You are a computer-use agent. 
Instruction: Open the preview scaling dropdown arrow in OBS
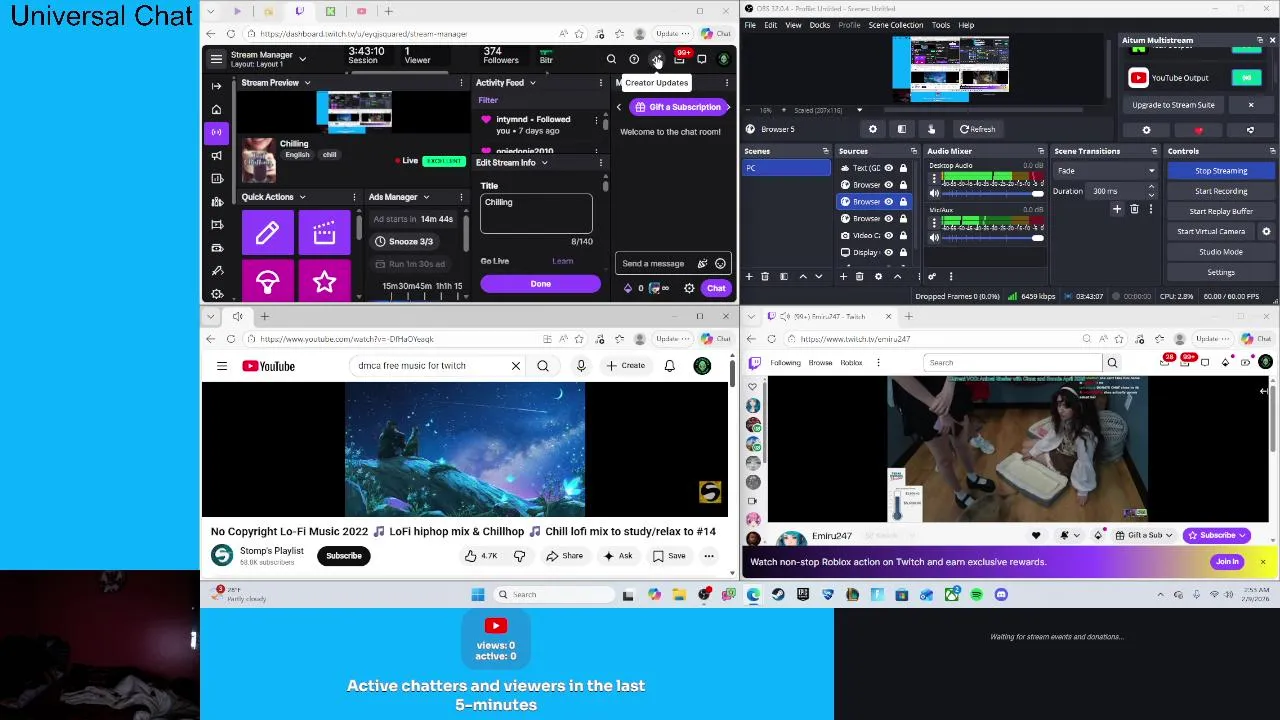pos(861,110)
